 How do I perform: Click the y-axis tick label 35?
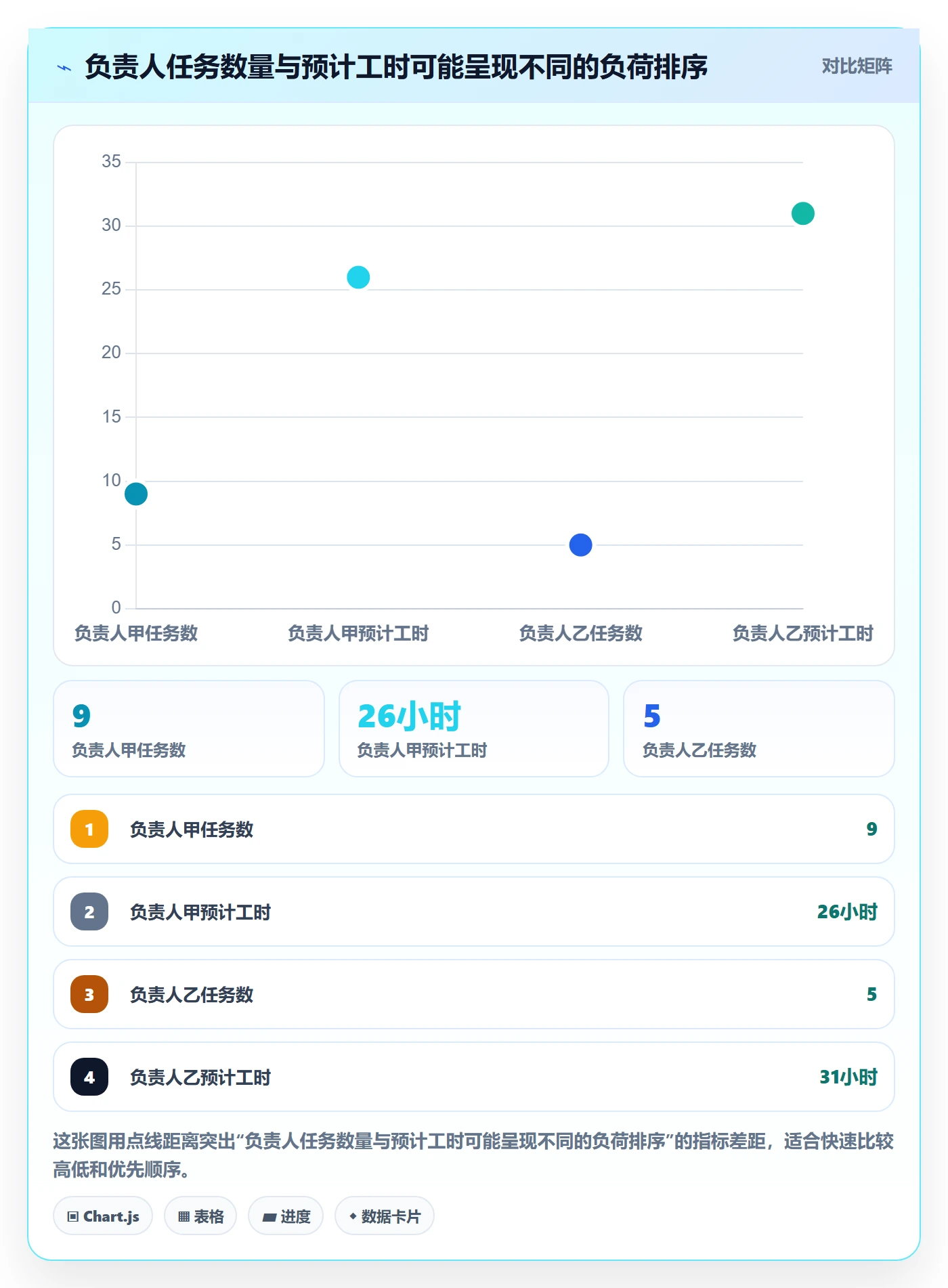coord(111,161)
